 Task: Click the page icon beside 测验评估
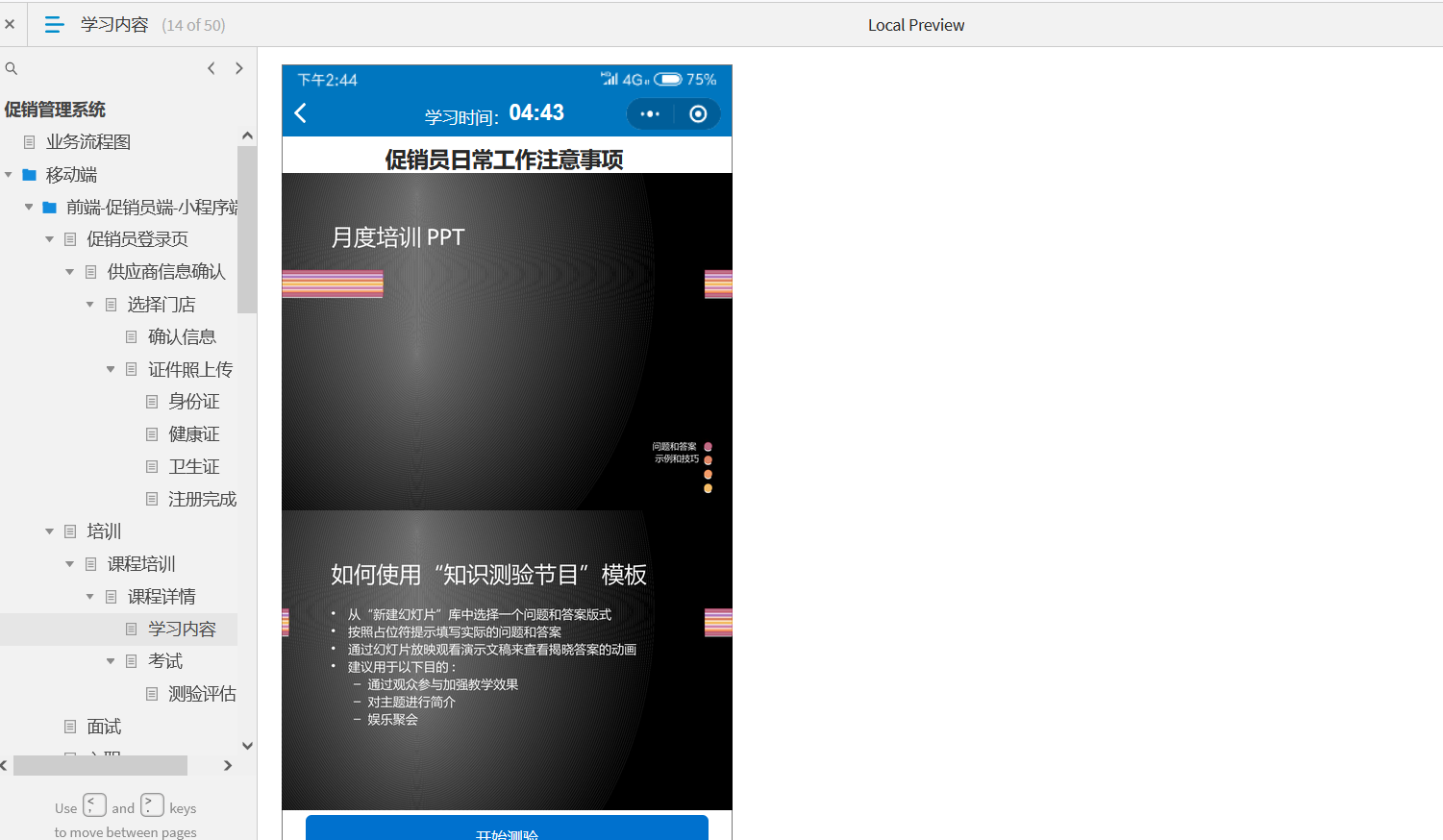(152, 694)
